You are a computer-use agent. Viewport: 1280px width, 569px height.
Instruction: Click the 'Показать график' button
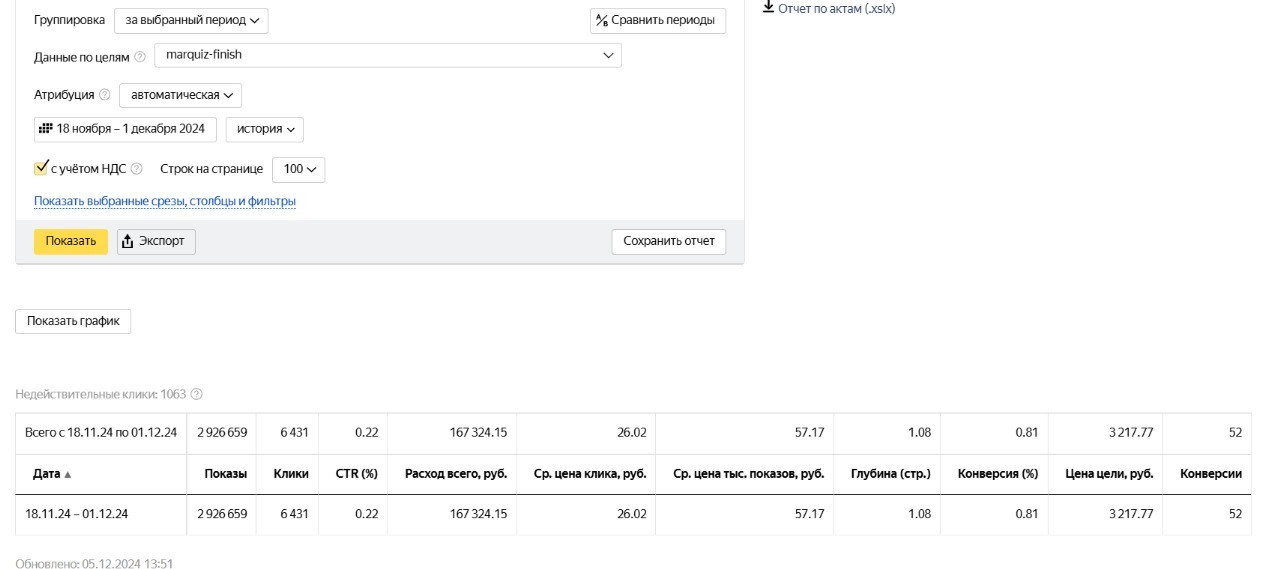[73, 321]
